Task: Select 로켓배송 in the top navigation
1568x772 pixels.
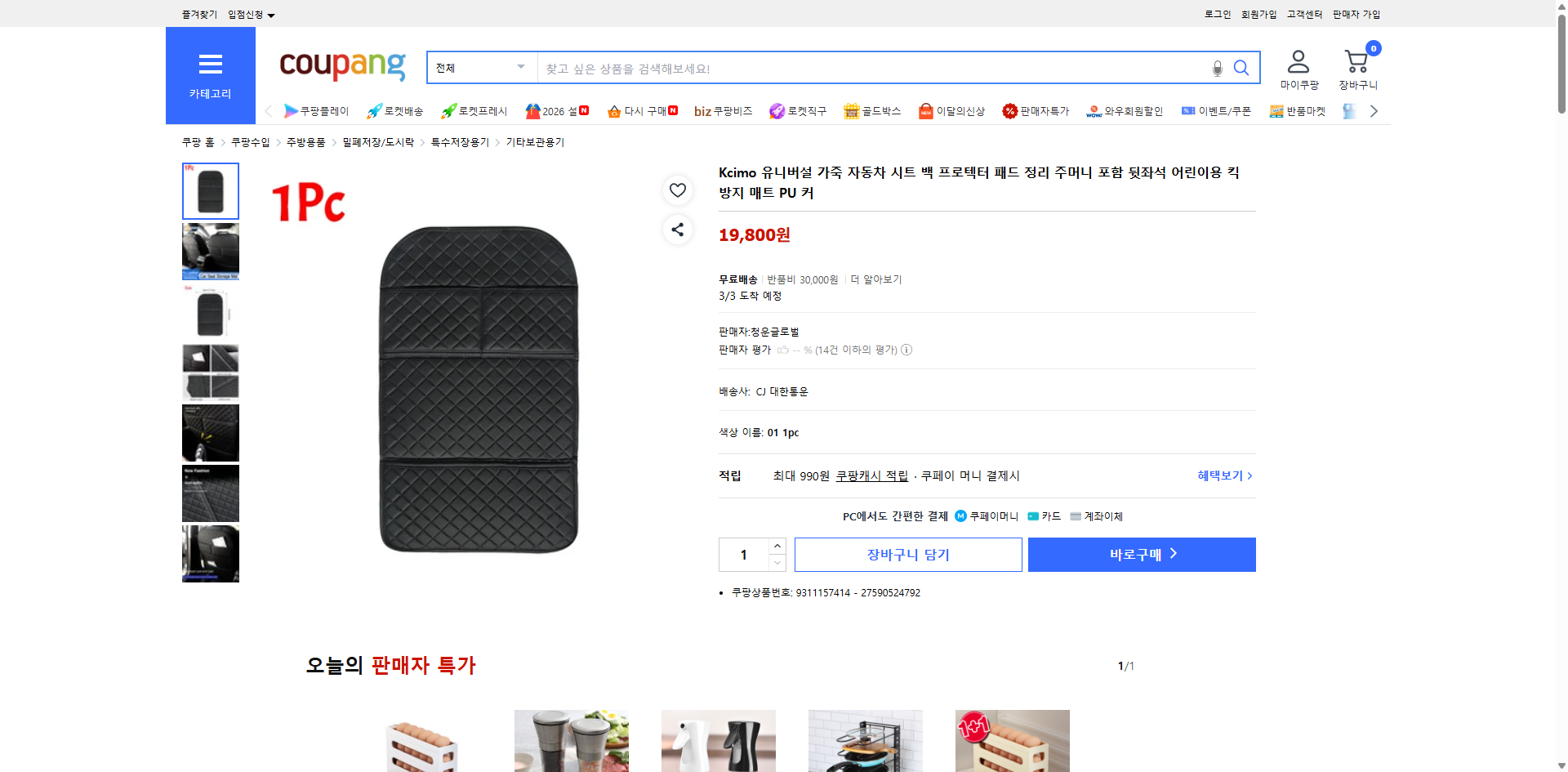Action: (395, 111)
